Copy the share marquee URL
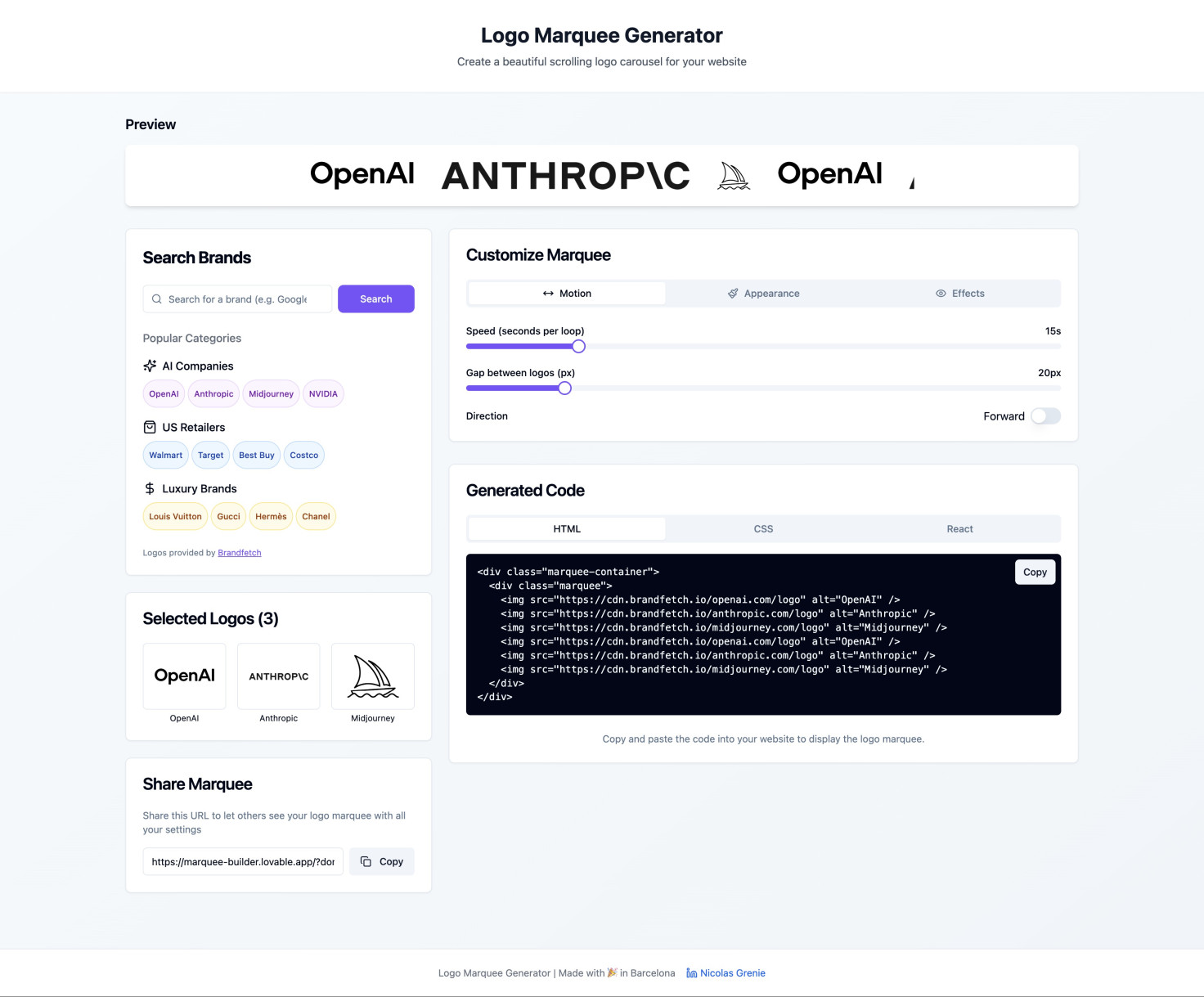 coord(382,862)
